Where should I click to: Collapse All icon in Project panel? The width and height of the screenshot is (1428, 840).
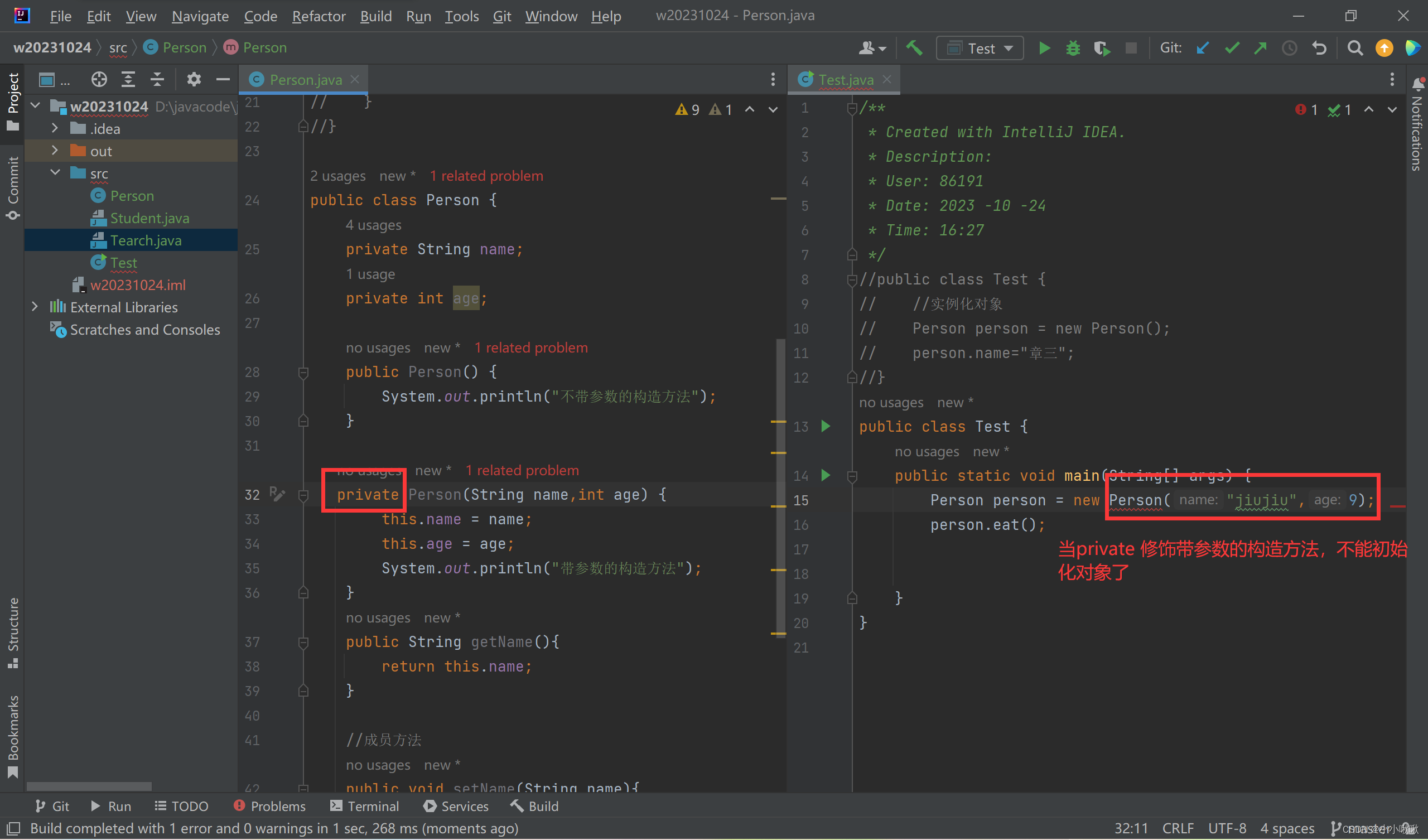pos(157,79)
